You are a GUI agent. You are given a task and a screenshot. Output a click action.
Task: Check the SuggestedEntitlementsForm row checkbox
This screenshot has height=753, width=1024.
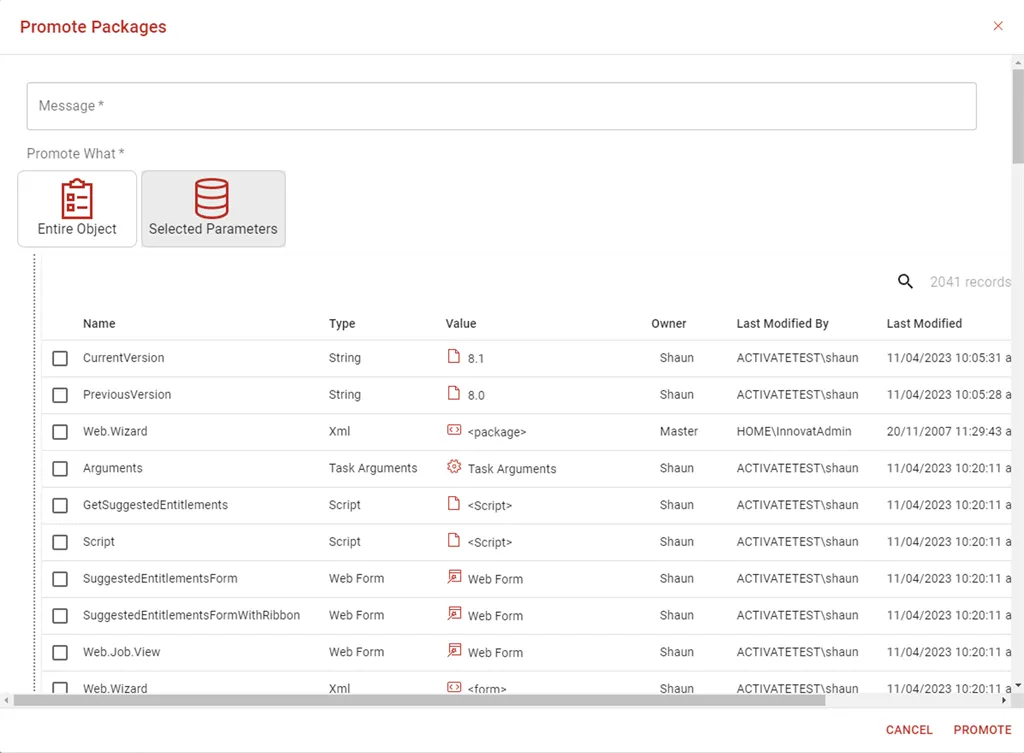60,579
